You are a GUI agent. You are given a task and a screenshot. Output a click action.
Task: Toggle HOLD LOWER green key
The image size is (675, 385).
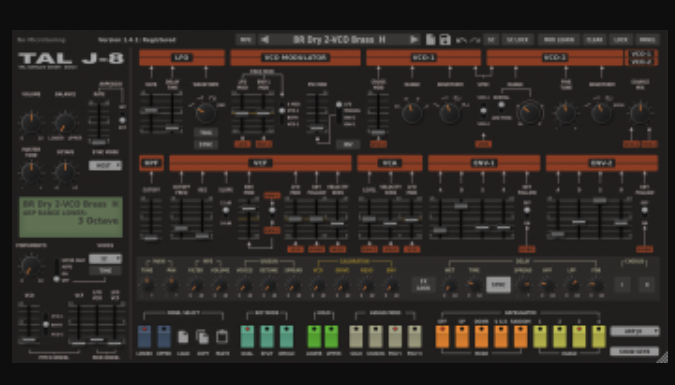[314, 336]
